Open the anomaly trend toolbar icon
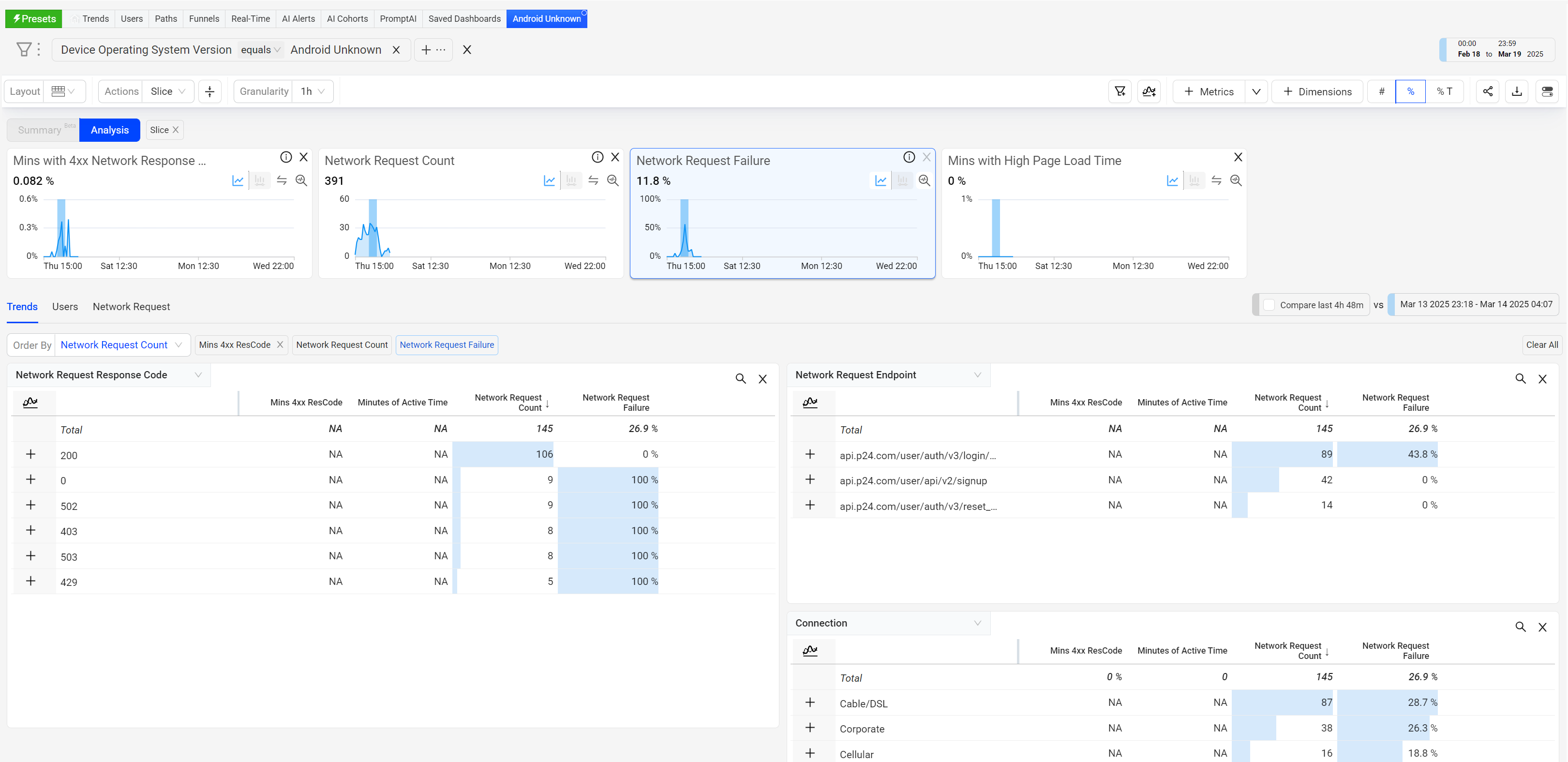The height and width of the screenshot is (762, 1568). (1149, 91)
